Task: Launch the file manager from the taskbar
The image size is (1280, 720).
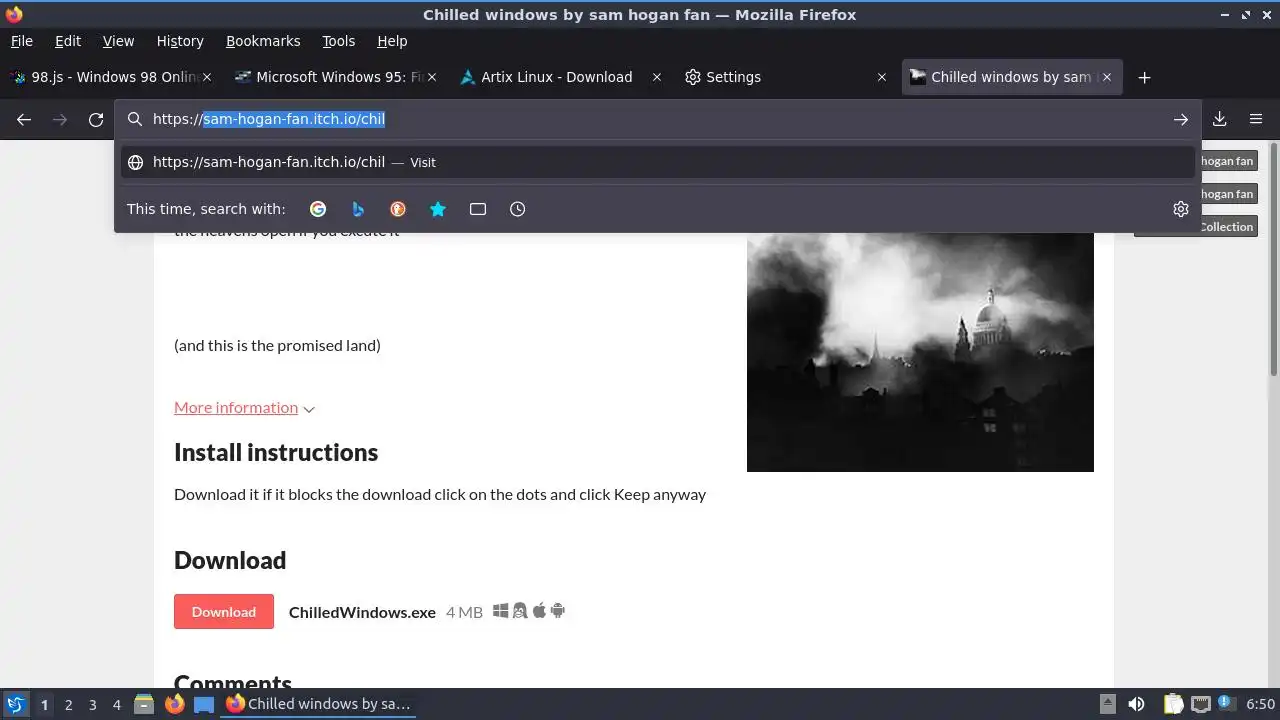Action: click(x=144, y=704)
